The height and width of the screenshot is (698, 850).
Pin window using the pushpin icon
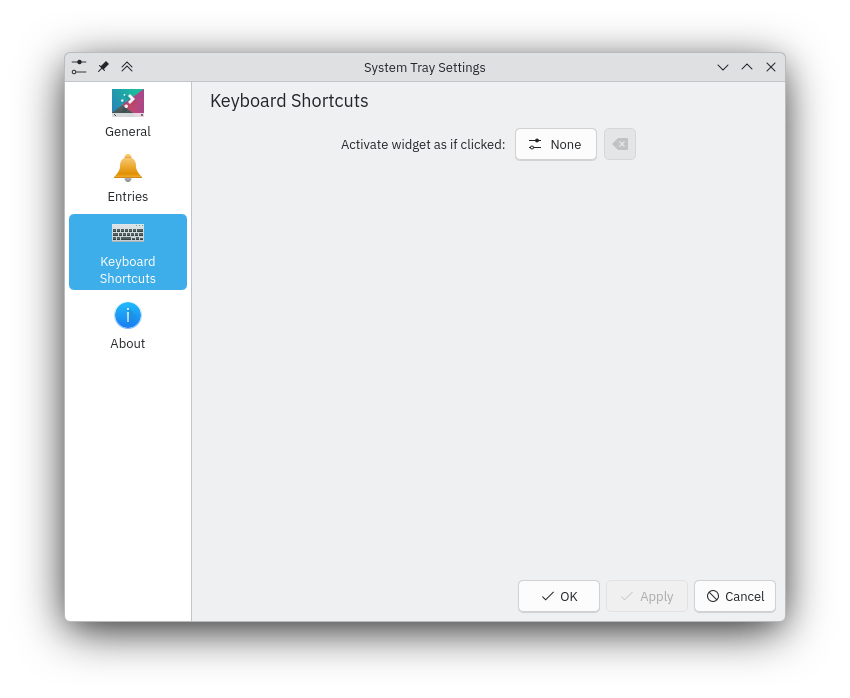[103, 67]
